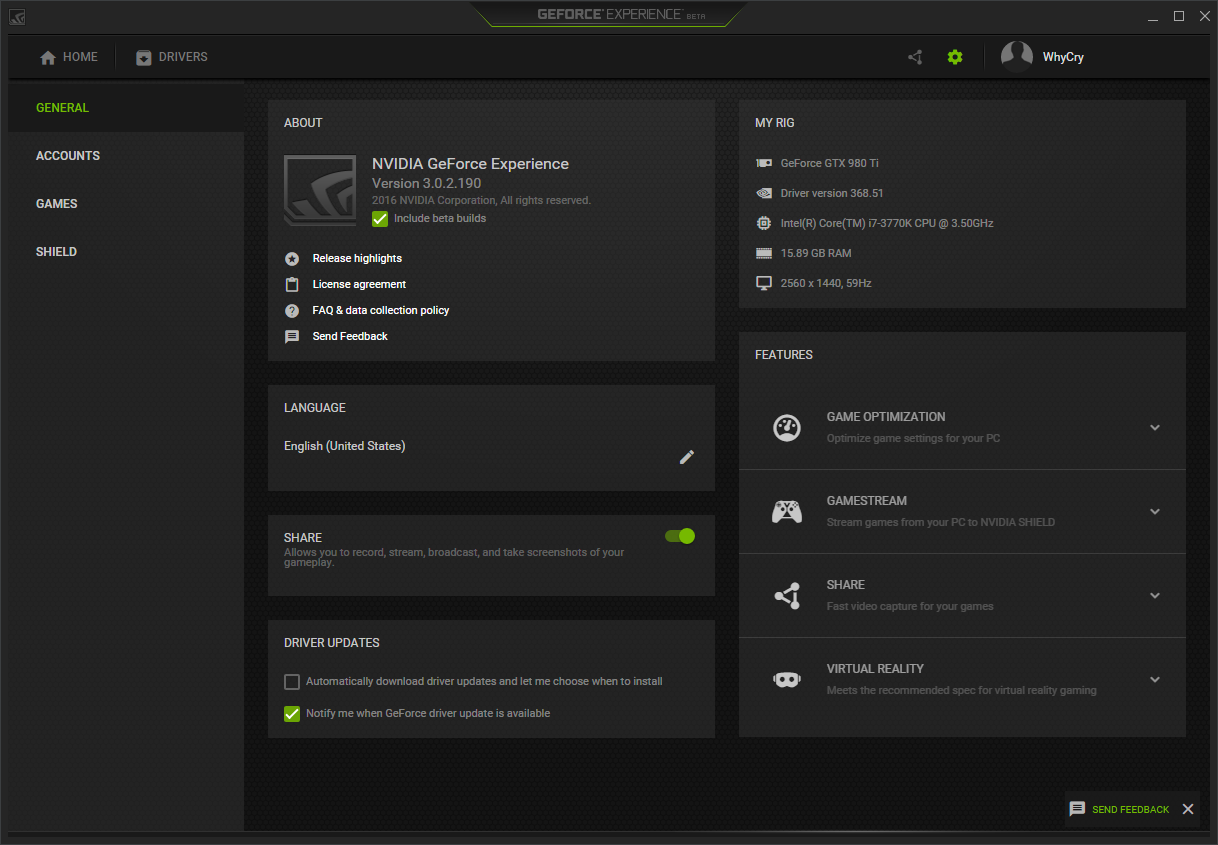Click the 2560 x 1440, 59Hz text
The height and width of the screenshot is (845, 1218).
click(826, 283)
